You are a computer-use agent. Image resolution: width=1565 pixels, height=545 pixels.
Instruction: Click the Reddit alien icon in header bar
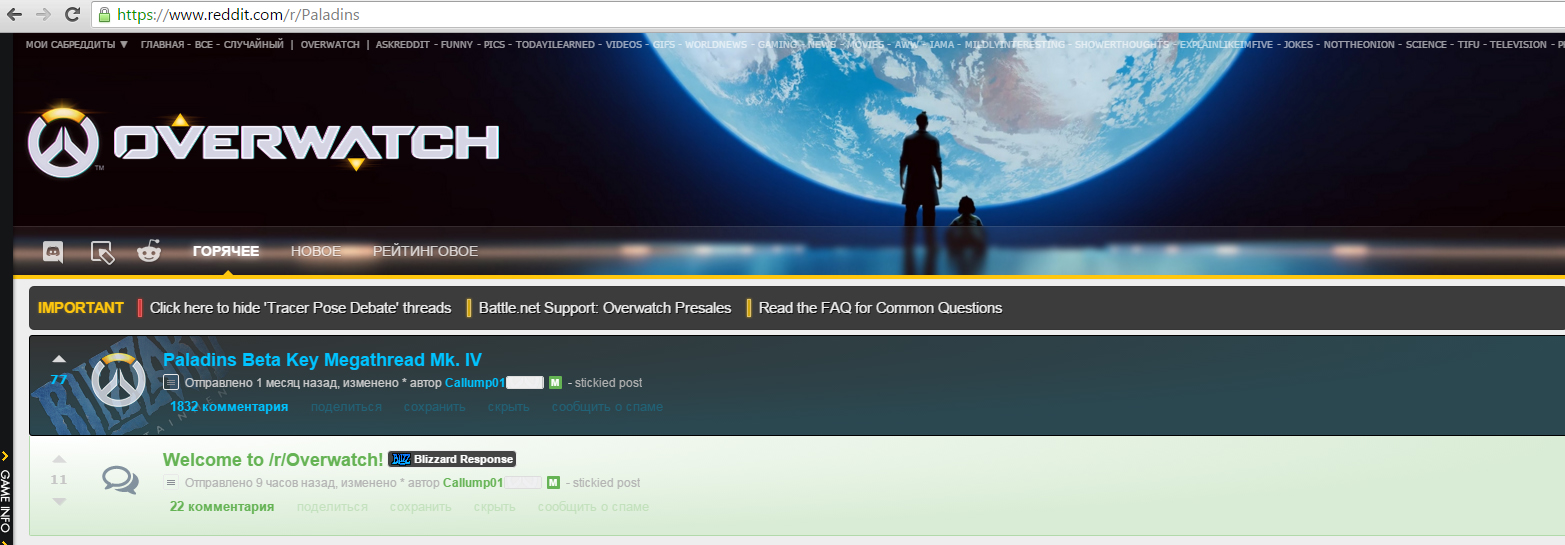click(x=149, y=251)
